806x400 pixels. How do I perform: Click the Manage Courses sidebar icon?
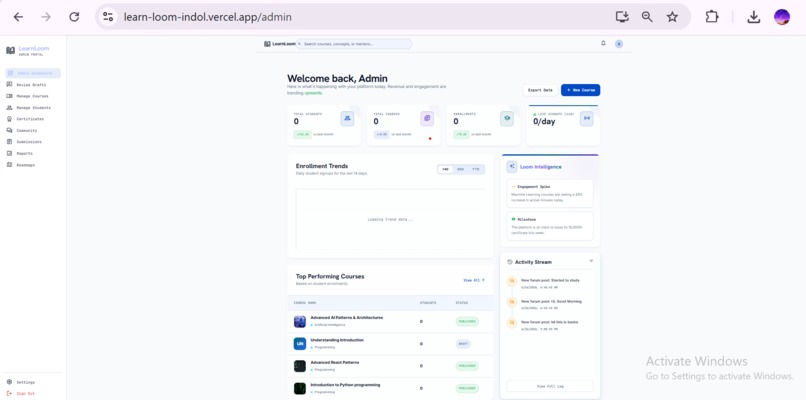[9, 96]
